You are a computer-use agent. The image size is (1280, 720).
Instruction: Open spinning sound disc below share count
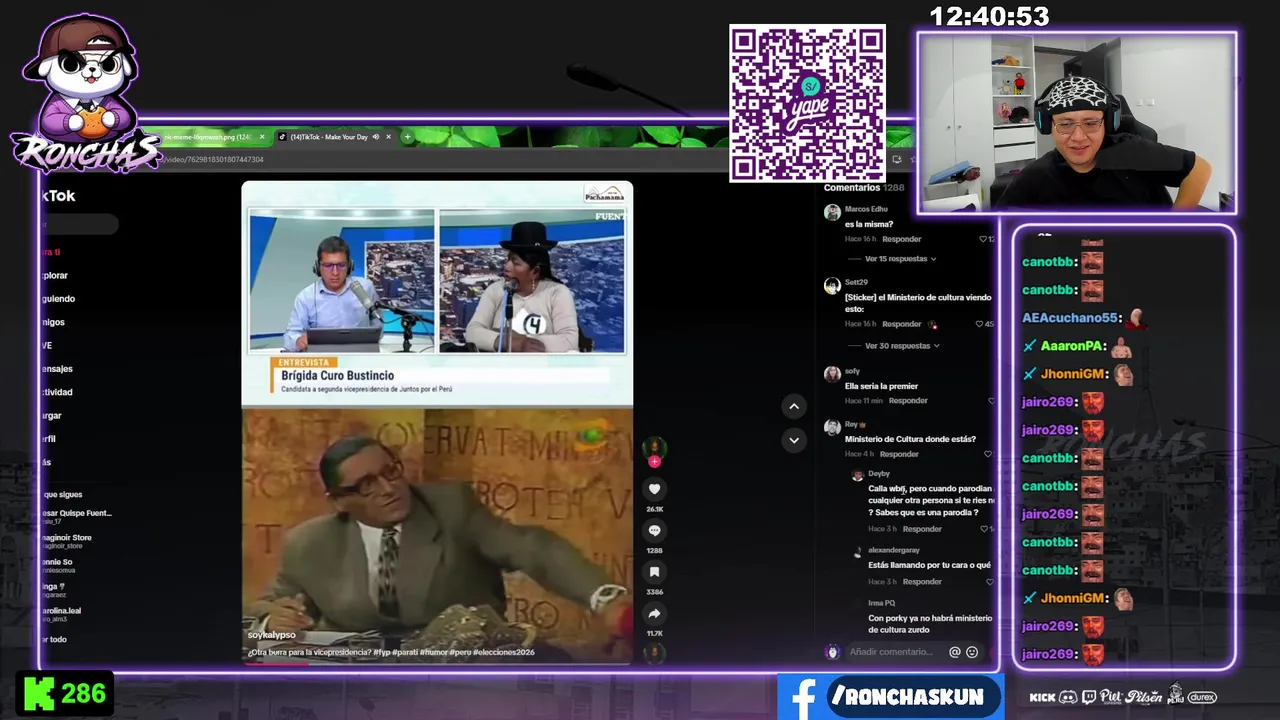point(654,653)
